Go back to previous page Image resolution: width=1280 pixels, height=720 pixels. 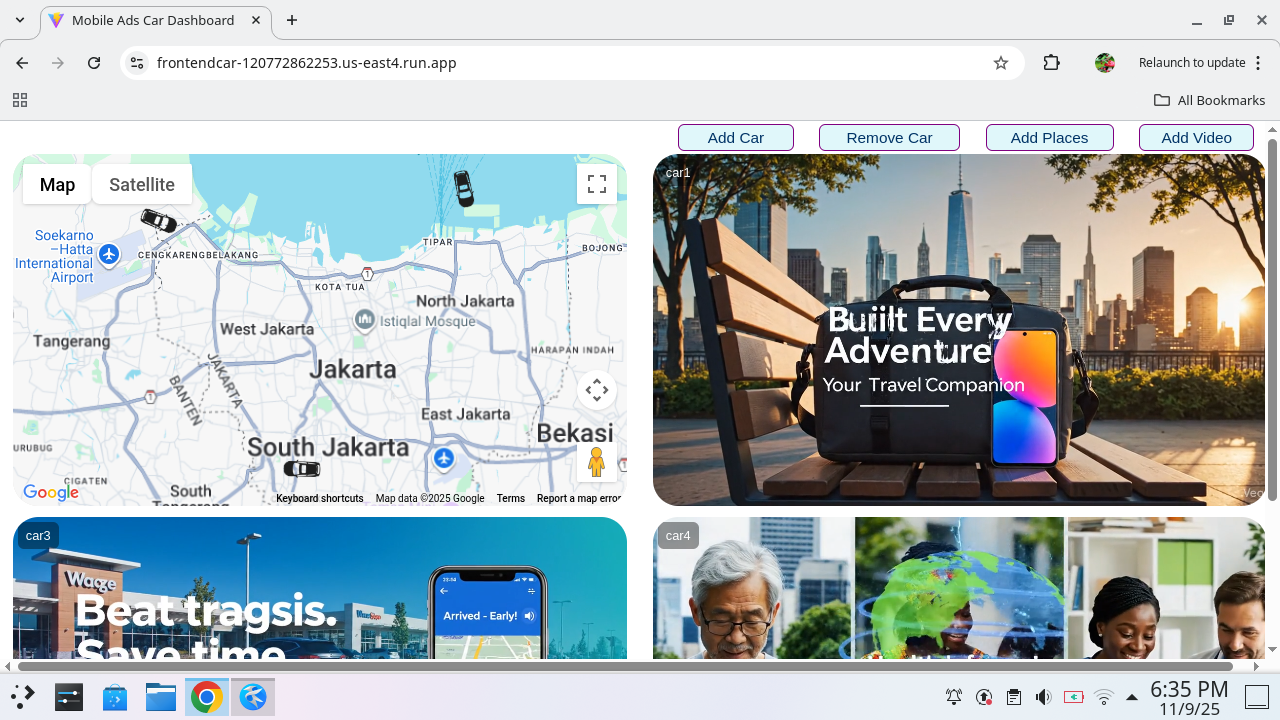point(22,63)
